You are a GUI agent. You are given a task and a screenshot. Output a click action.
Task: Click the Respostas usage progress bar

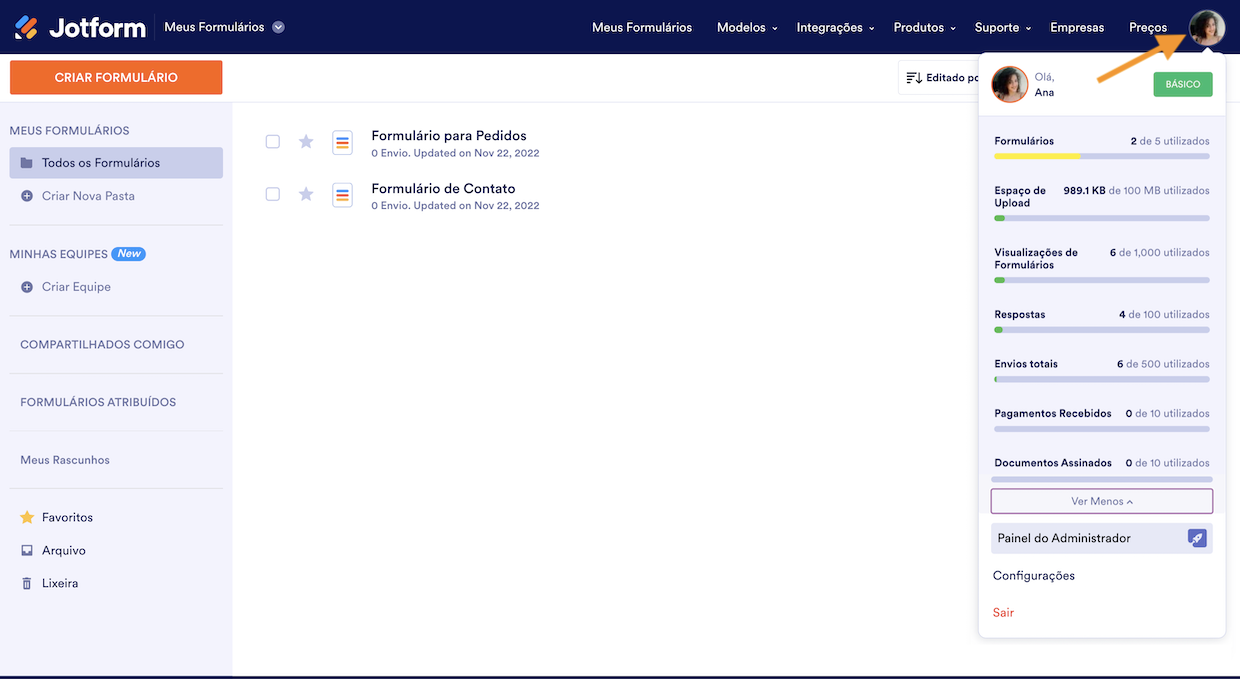coord(1102,330)
